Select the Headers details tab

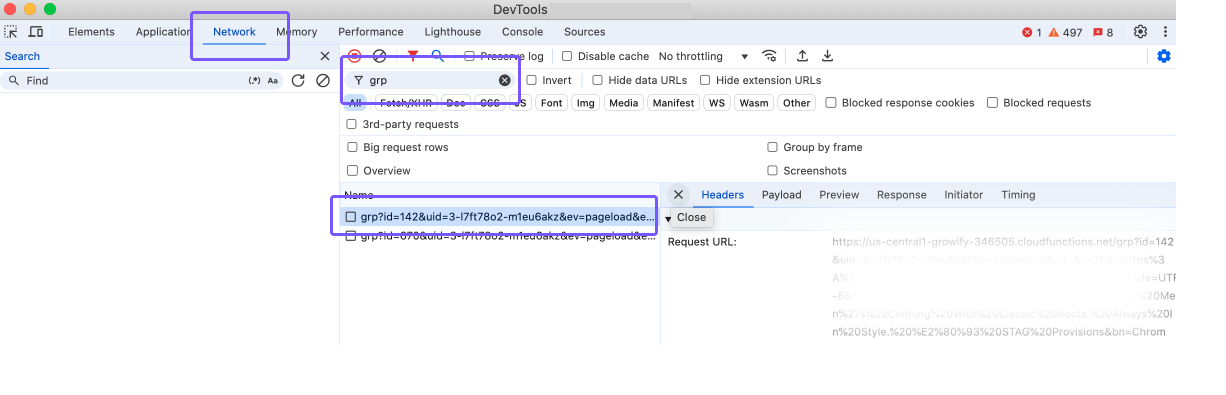pos(722,195)
